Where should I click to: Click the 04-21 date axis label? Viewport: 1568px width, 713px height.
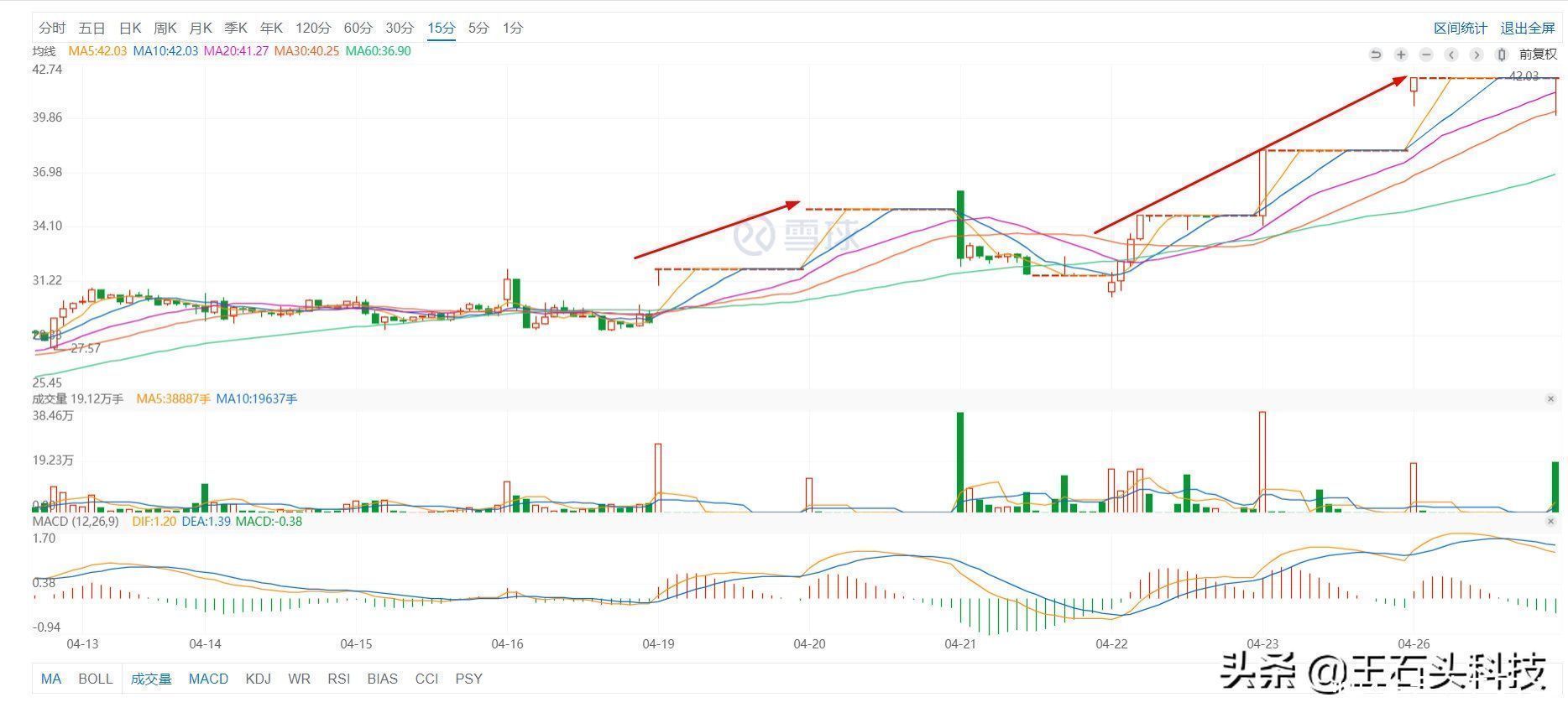pyautogui.click(x=960, y=644)
